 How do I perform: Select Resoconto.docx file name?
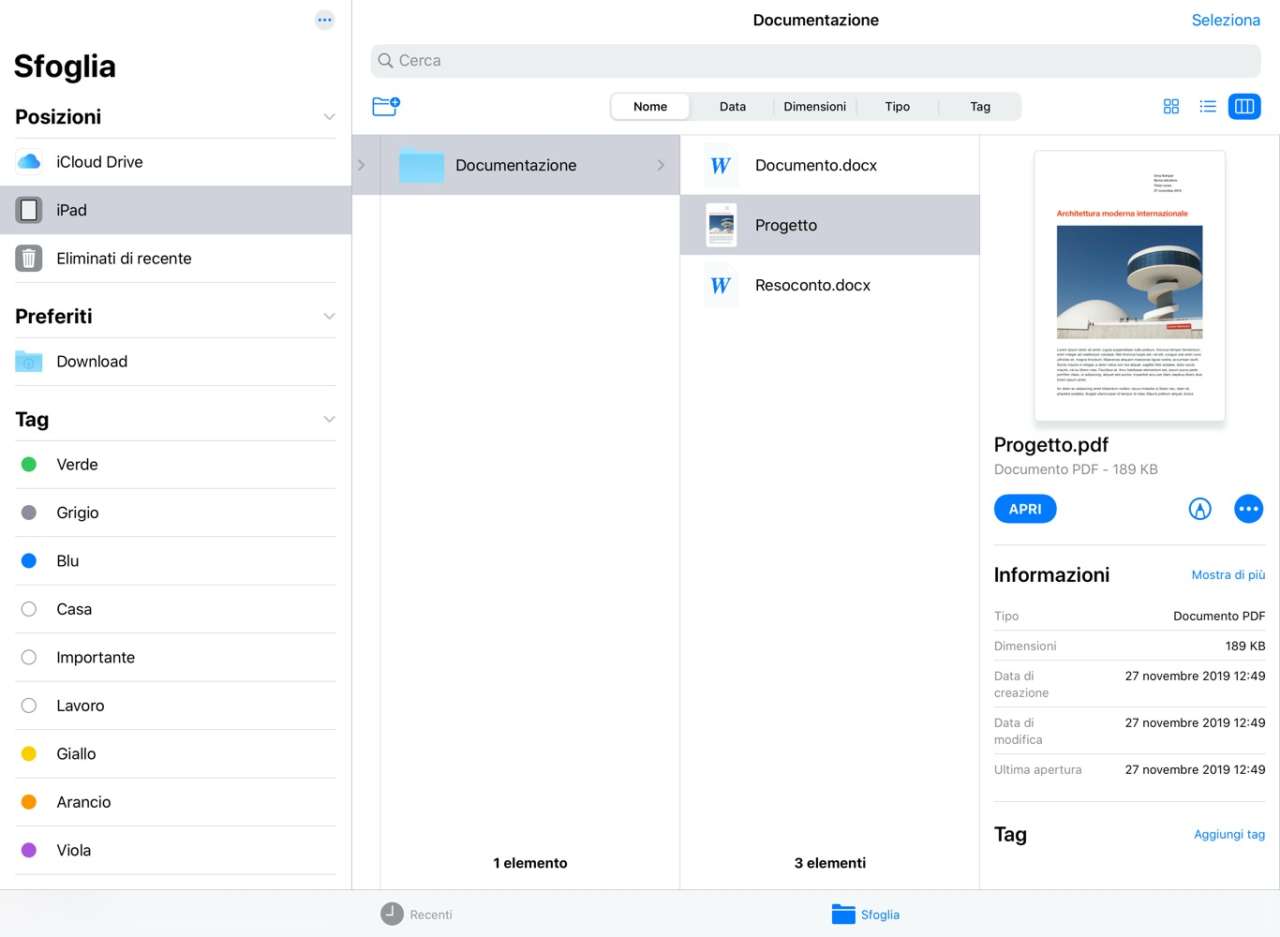pos(813,285)
